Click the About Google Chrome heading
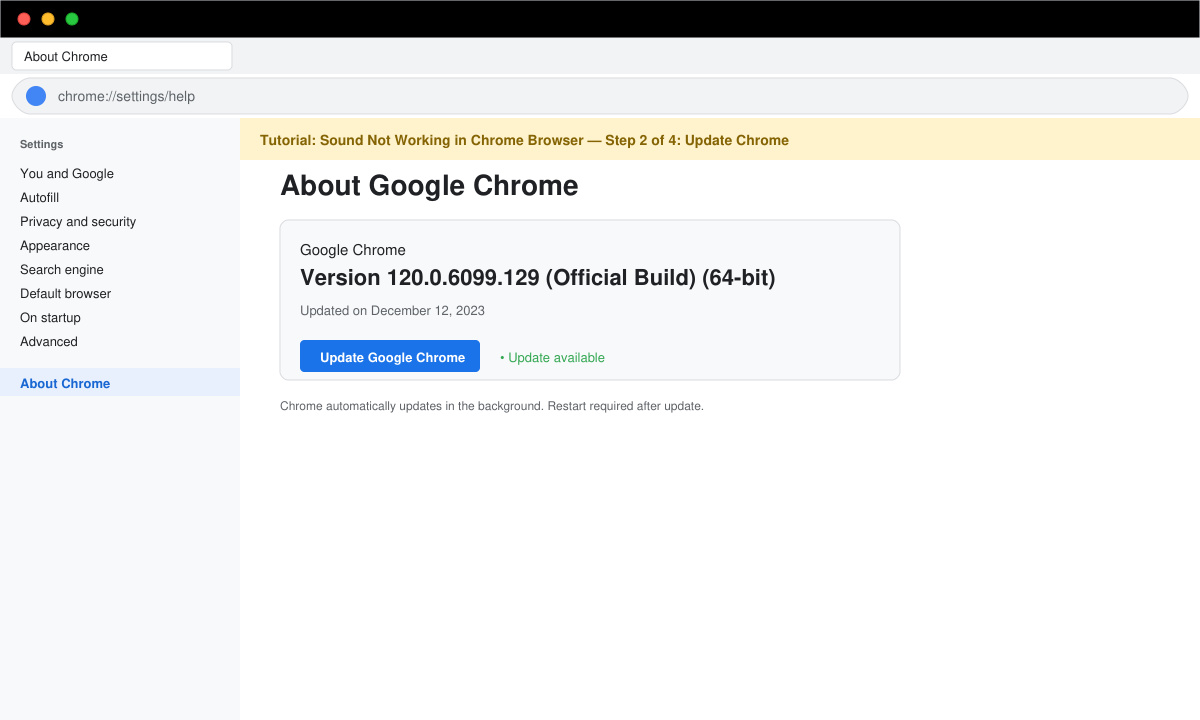 coord(429,185)
